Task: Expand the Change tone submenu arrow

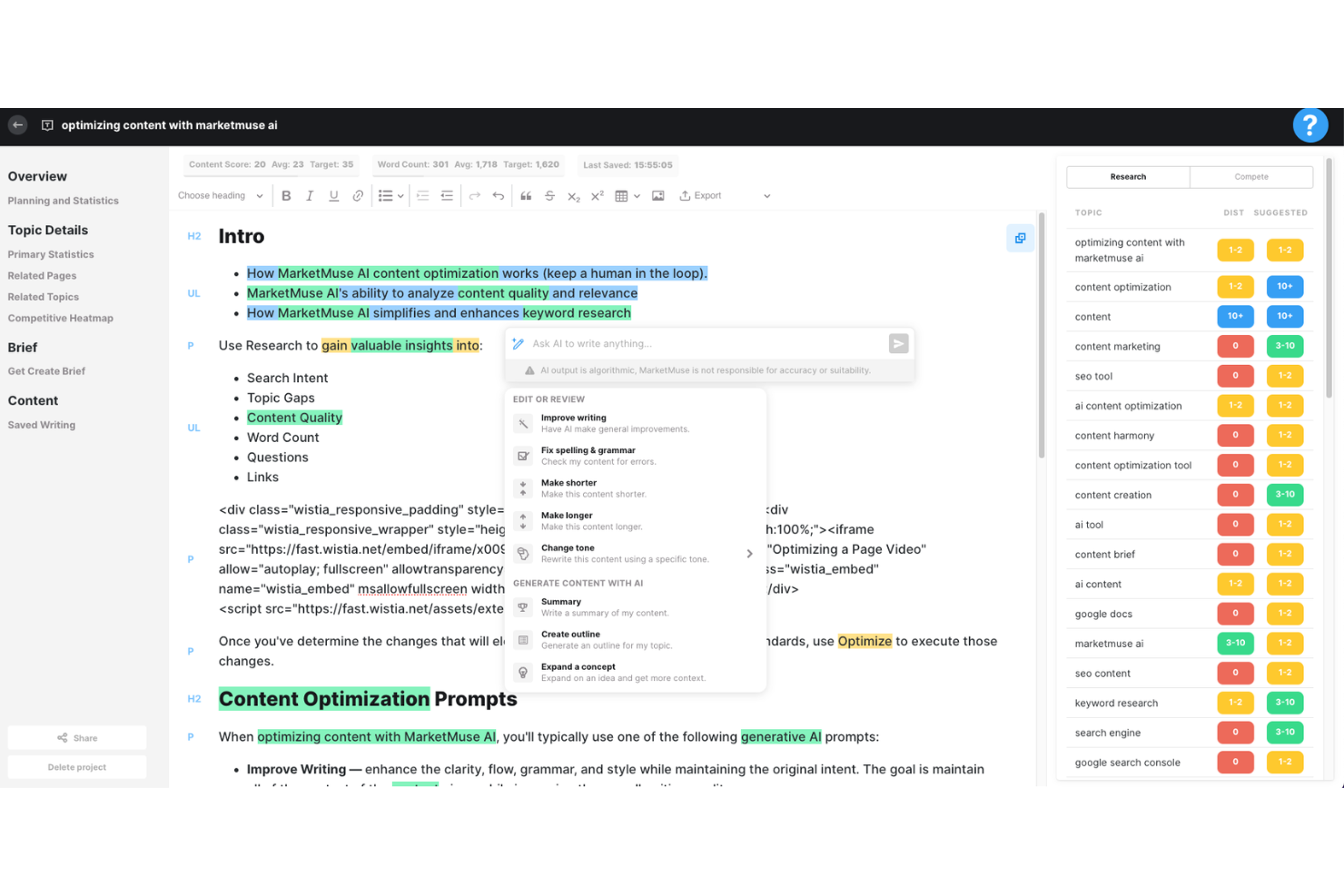Action: tap(749, 554)
